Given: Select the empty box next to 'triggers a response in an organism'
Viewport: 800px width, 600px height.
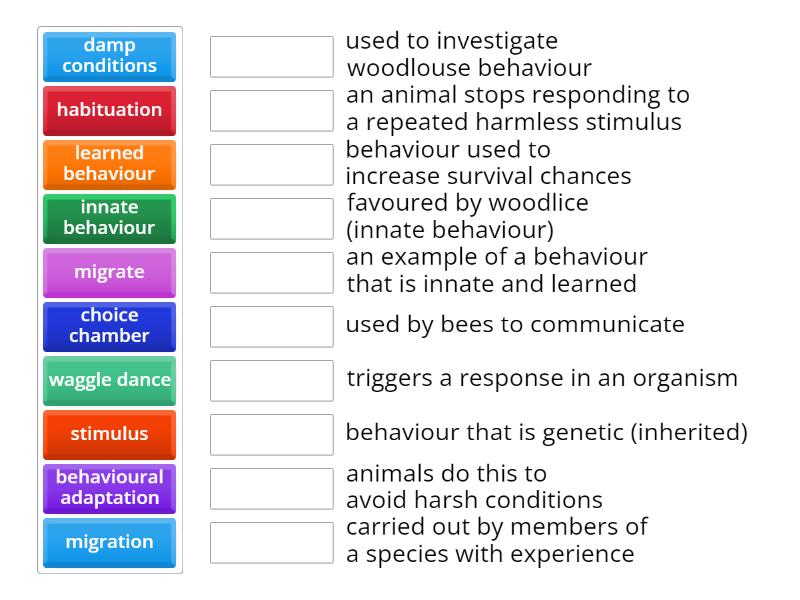Looking at the screenshot, I should 271,380.
